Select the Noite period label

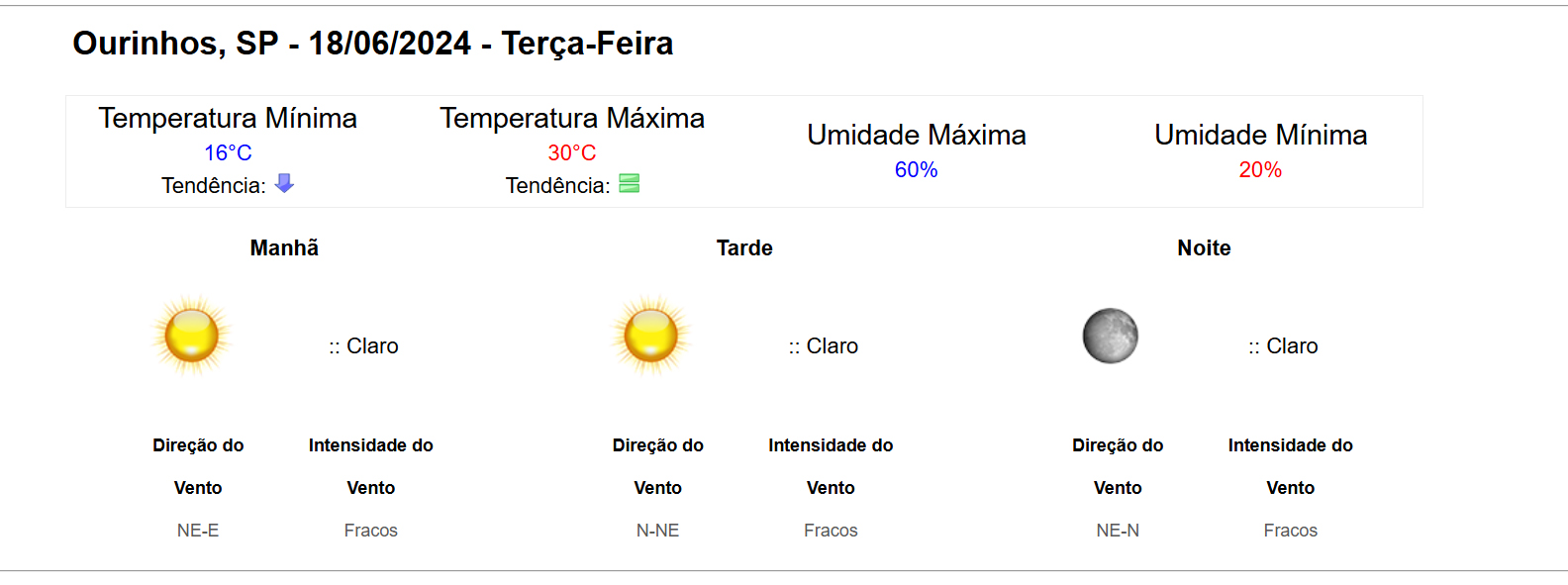(x=1204, y=248)
